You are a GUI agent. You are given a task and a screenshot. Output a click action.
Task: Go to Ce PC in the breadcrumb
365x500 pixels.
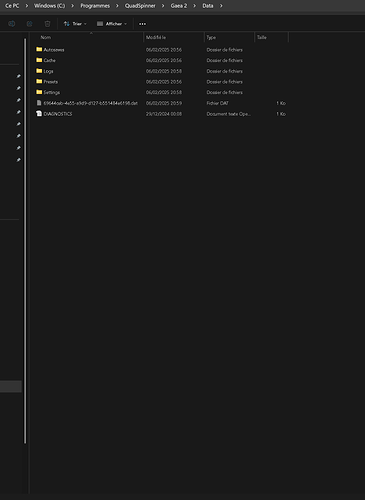click(x=12, y=6)
